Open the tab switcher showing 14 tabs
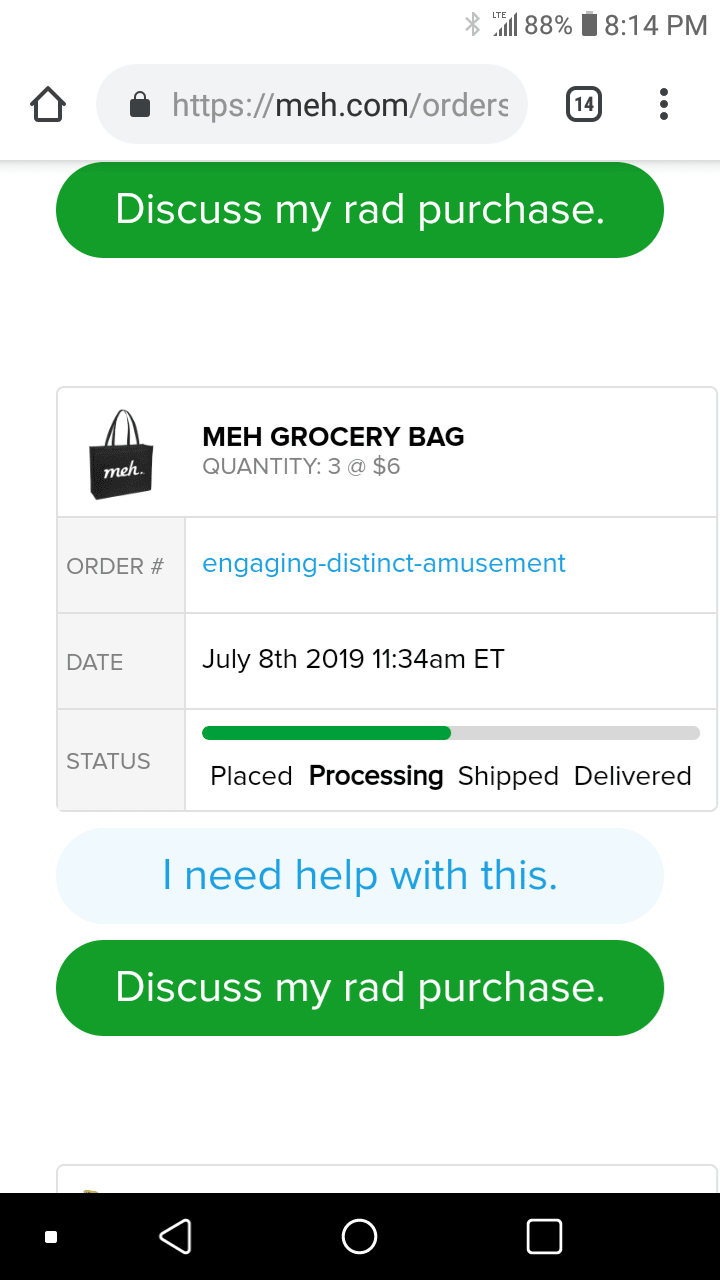 [584, 104]
